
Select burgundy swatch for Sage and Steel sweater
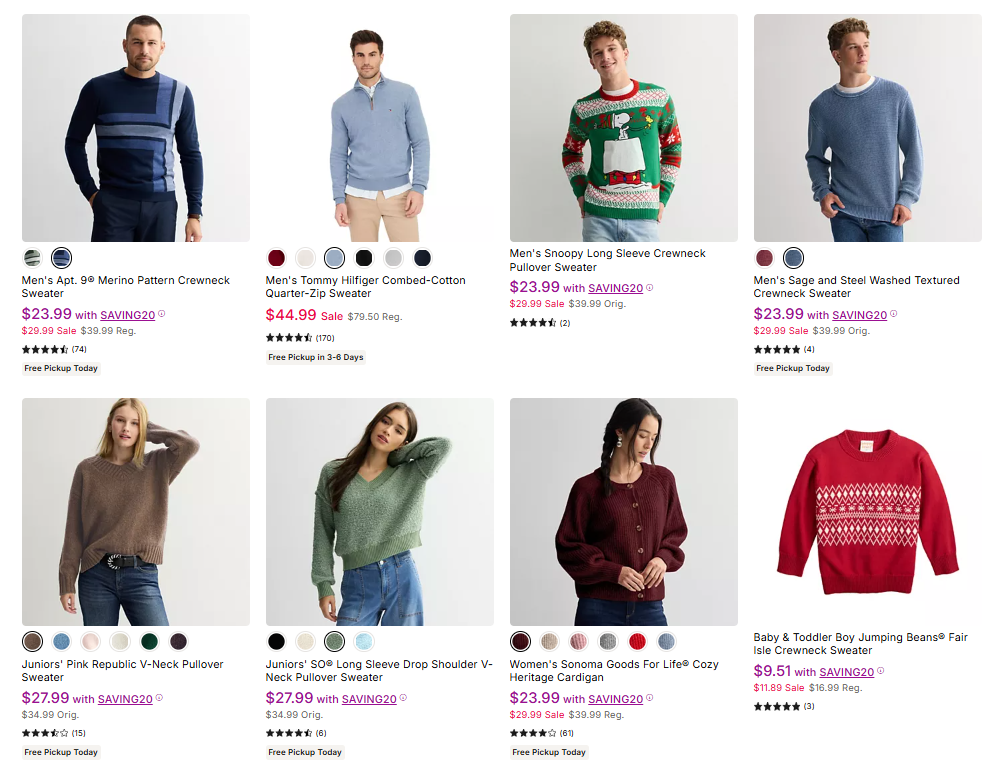pos(765,258)
